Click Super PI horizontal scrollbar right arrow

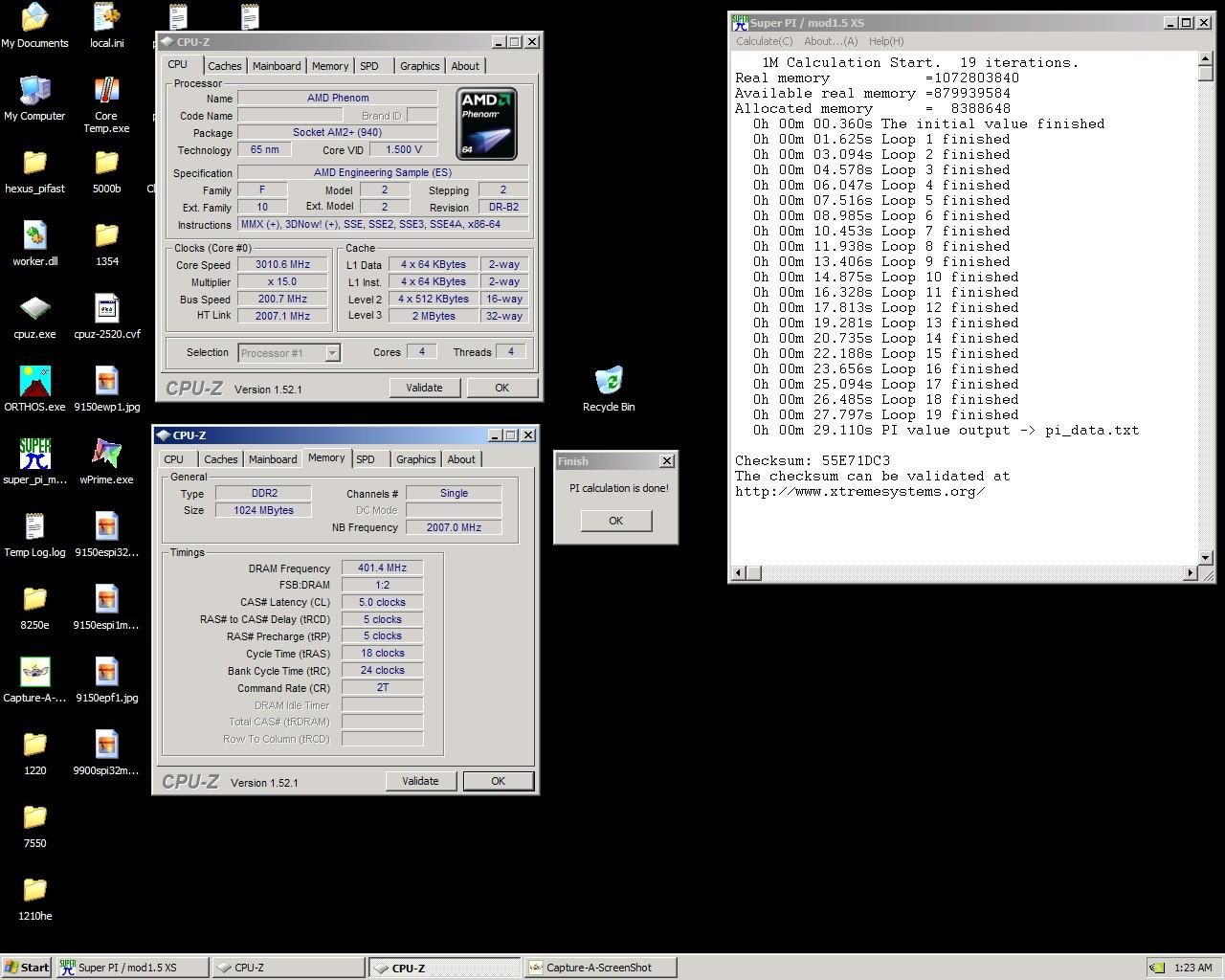(1191, 573)
